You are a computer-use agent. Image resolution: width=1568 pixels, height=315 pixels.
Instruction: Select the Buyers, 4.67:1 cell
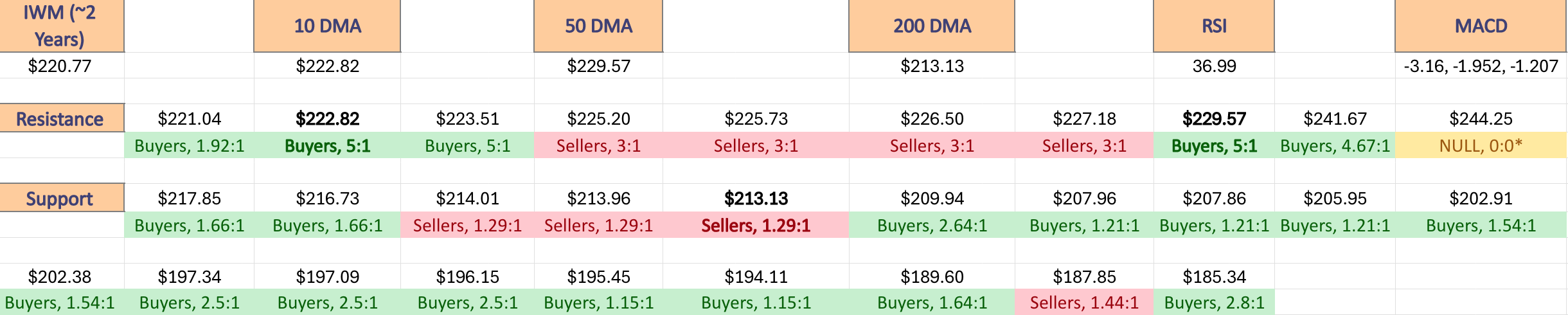tap(1335, 145)
